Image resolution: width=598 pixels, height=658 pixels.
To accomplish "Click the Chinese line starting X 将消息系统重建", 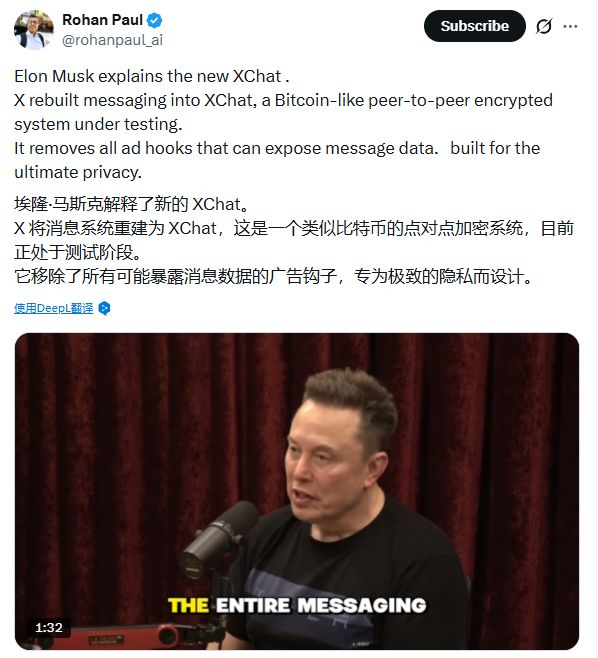I will click(294, 228).
